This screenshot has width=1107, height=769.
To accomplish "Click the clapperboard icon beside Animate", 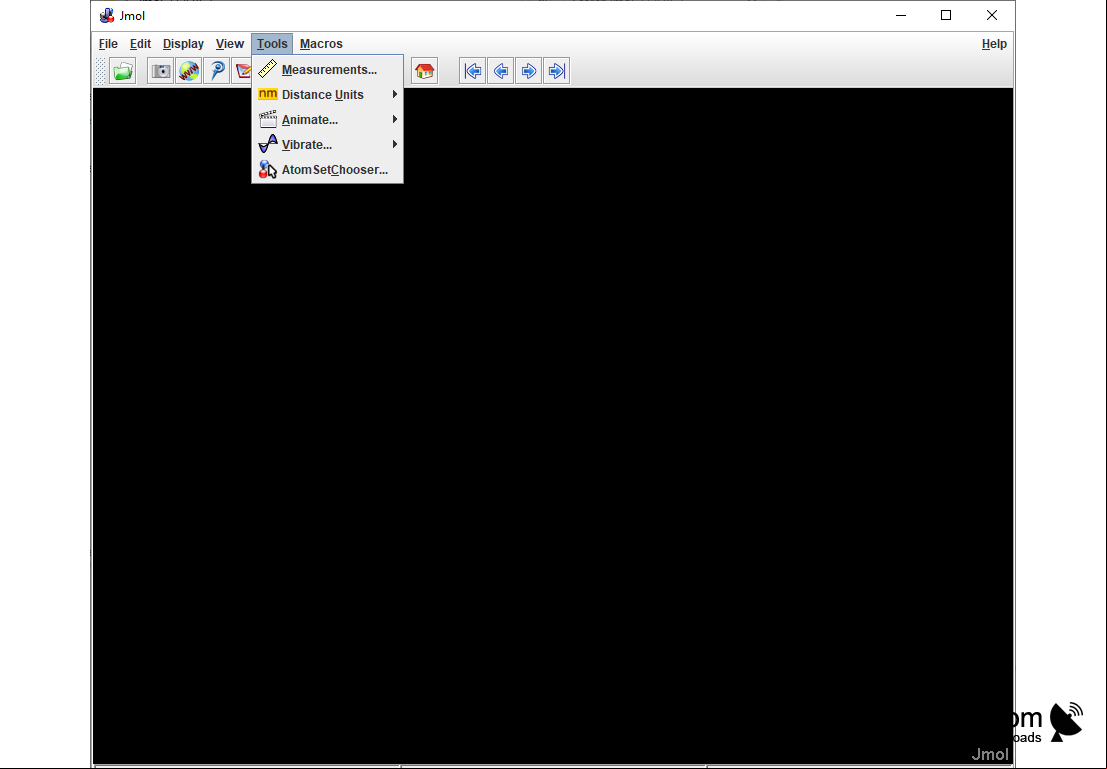I will click(x=268, y=119).
